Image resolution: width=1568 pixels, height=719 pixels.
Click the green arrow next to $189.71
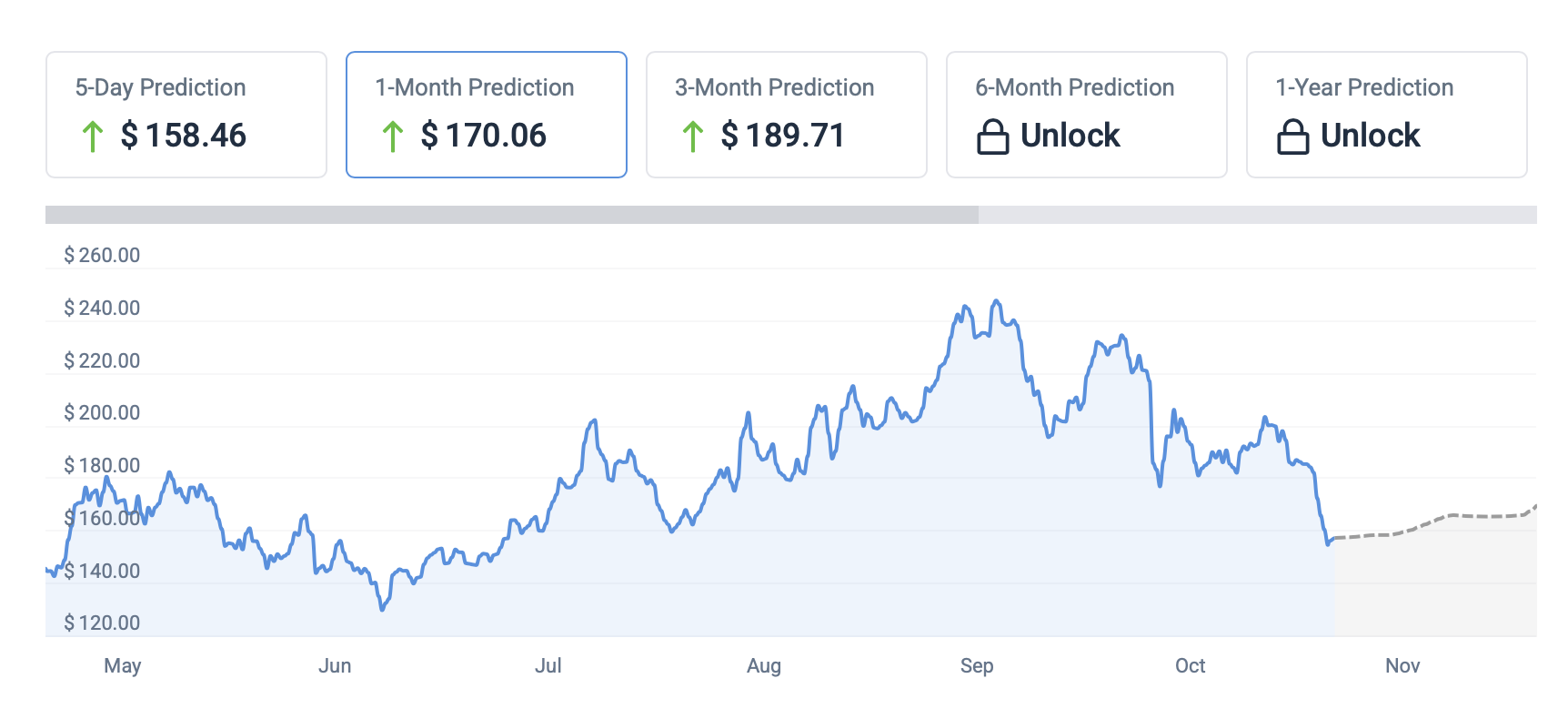tap(692, 137)
